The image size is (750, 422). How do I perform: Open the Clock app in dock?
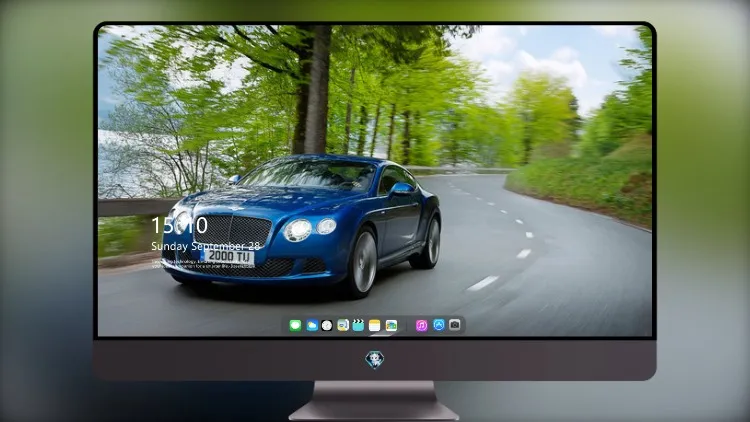(x=327, y=325)
